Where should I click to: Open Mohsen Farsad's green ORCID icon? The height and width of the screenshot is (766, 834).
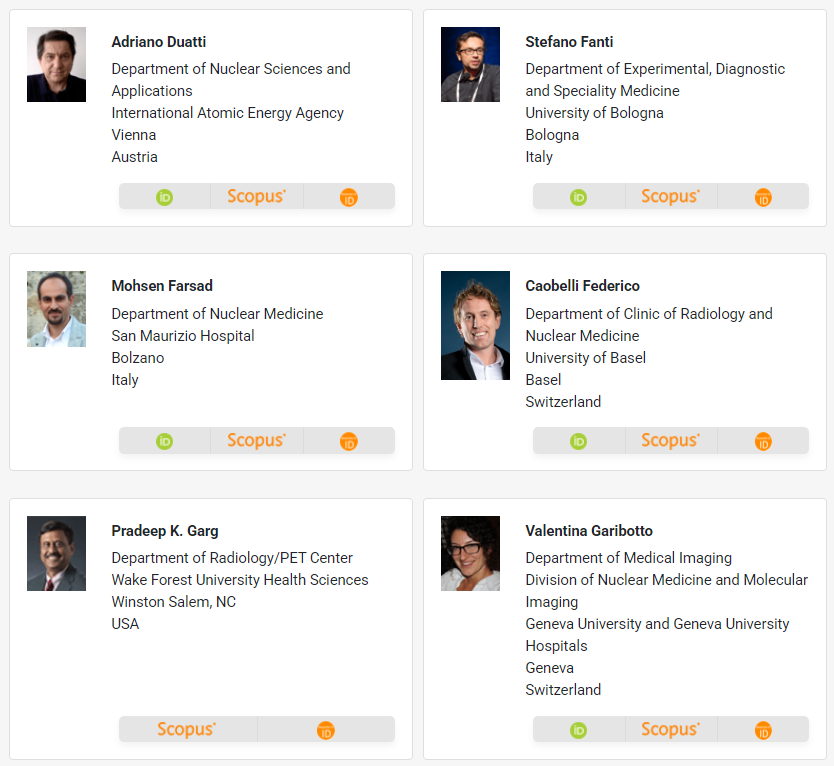tap(164, 442)
